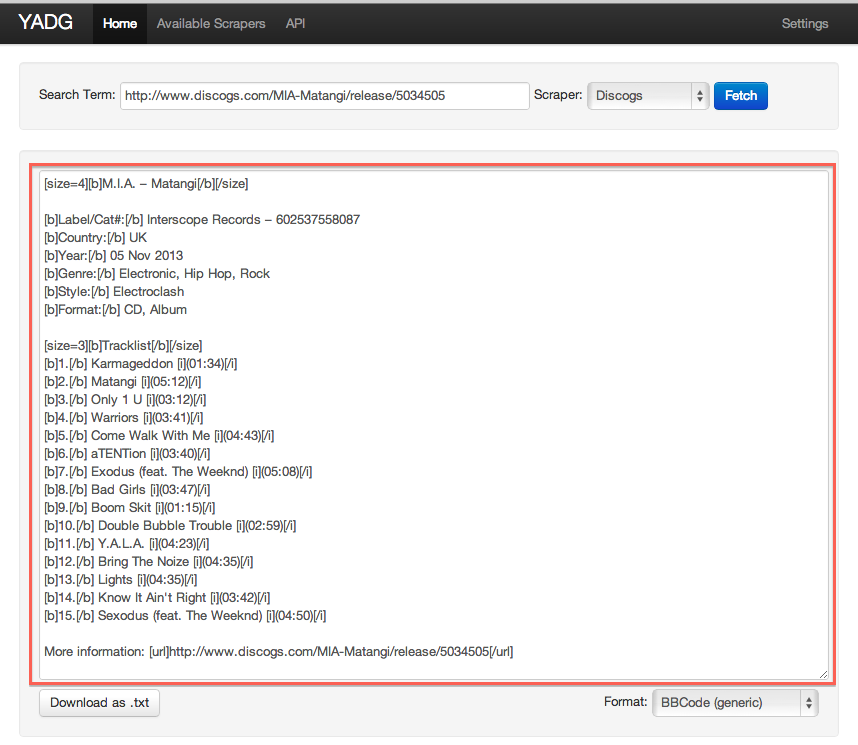Click track 15 Sexodus (feat. The Weeknd) line
This screenshot has height=745, width=858.
click(x=185, y=616)
